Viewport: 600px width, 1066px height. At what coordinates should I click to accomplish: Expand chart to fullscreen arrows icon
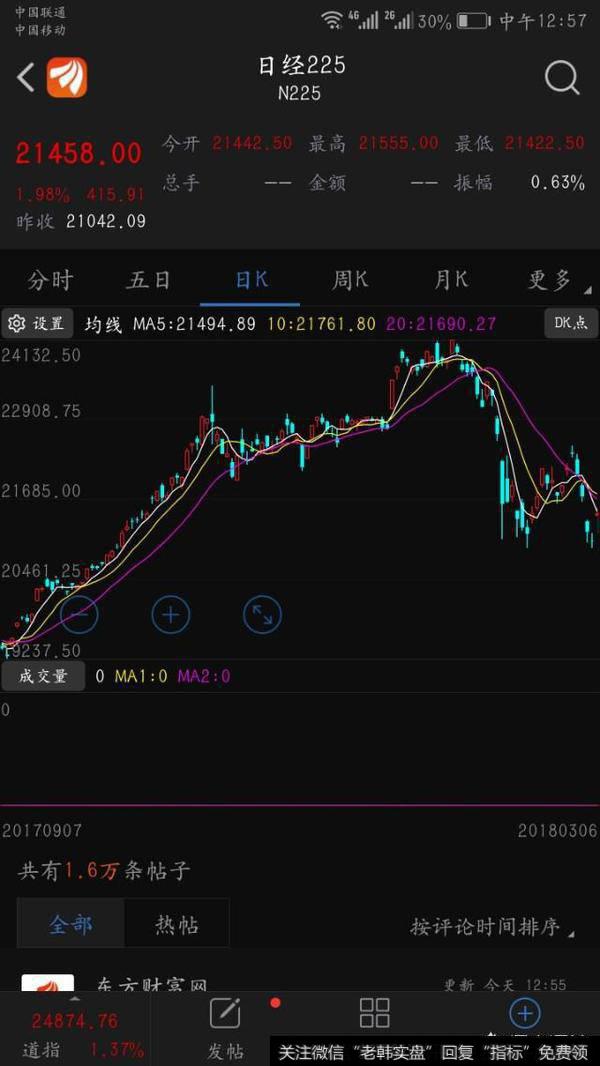pyautogui.click(x=262, y=615)
